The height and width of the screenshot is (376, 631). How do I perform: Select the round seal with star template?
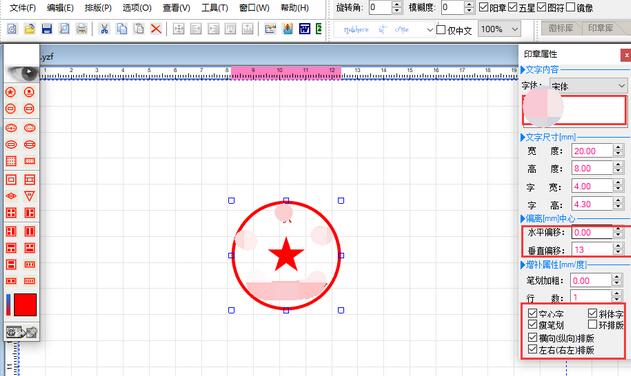coord(10,92)
